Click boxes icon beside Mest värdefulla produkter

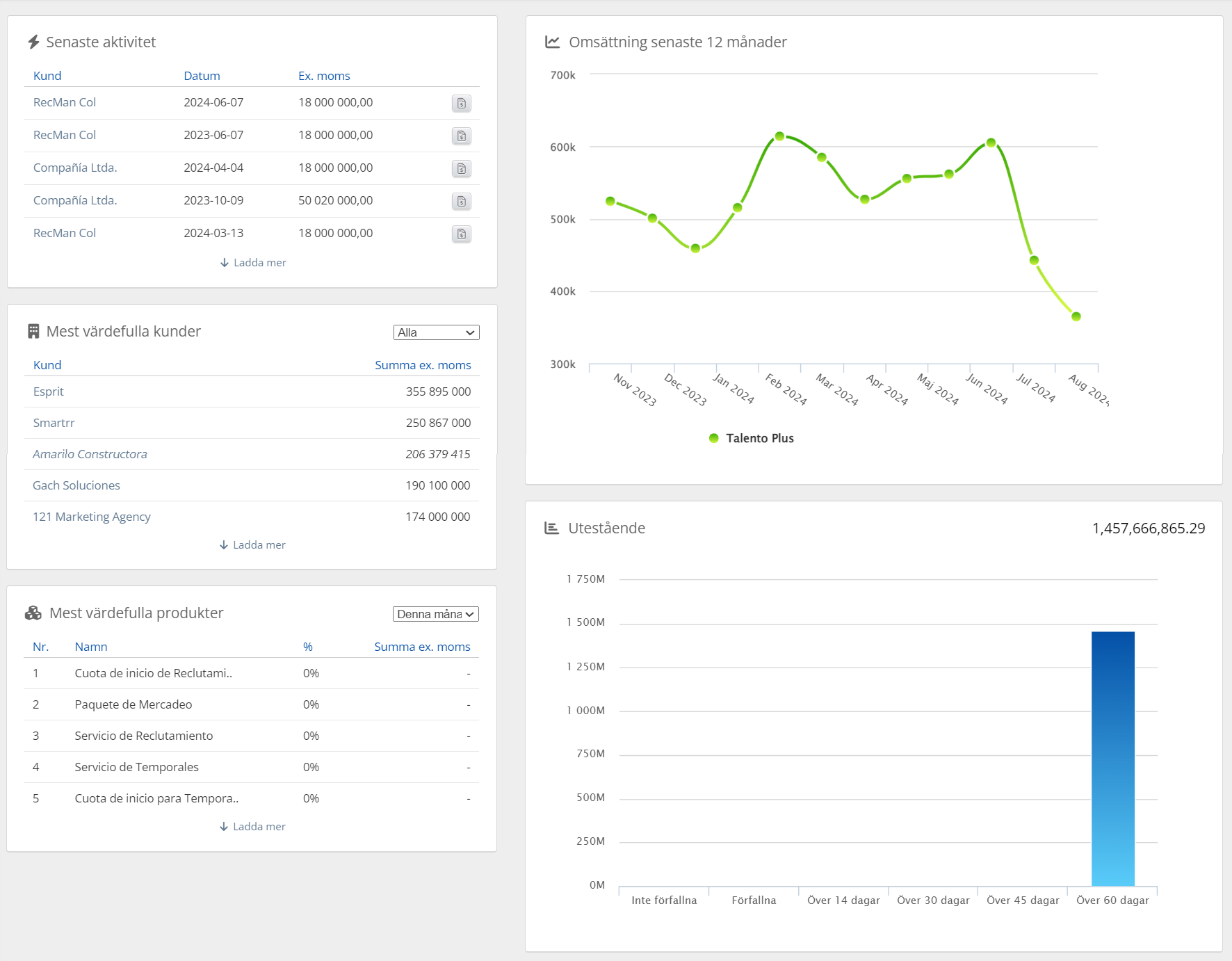33,613
